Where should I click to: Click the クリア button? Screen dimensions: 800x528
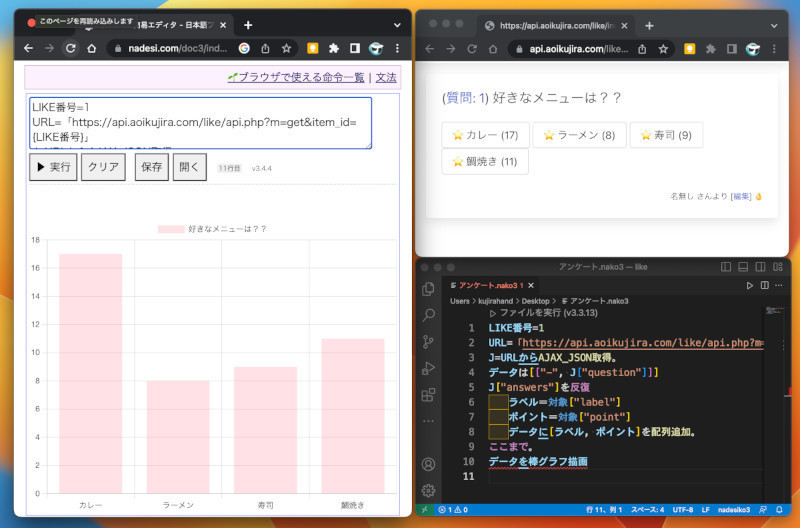point(103,167)
